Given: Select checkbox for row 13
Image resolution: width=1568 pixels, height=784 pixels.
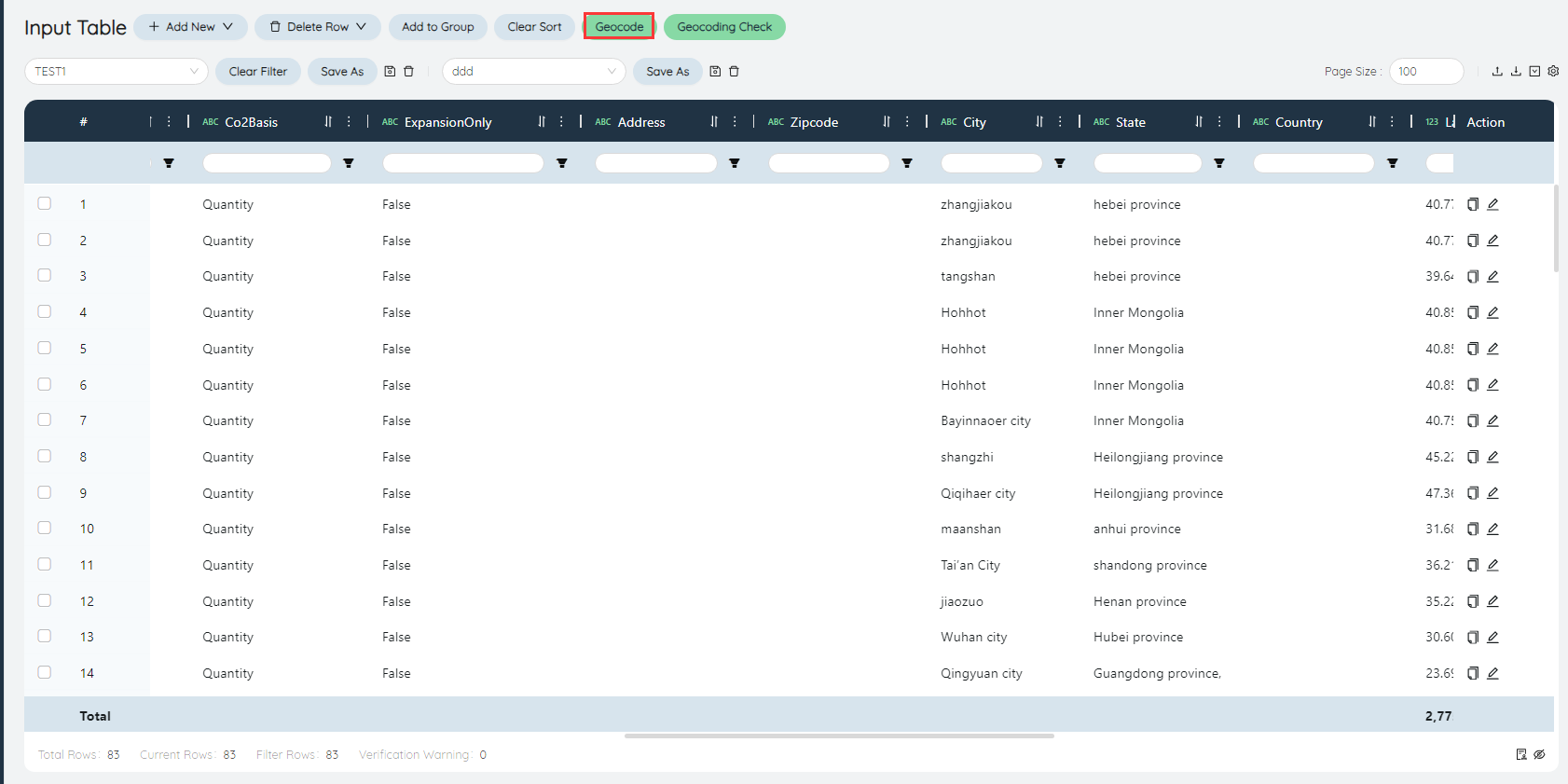Looking at the screenshot, I should pyautogui.click(x=44, y=636).
